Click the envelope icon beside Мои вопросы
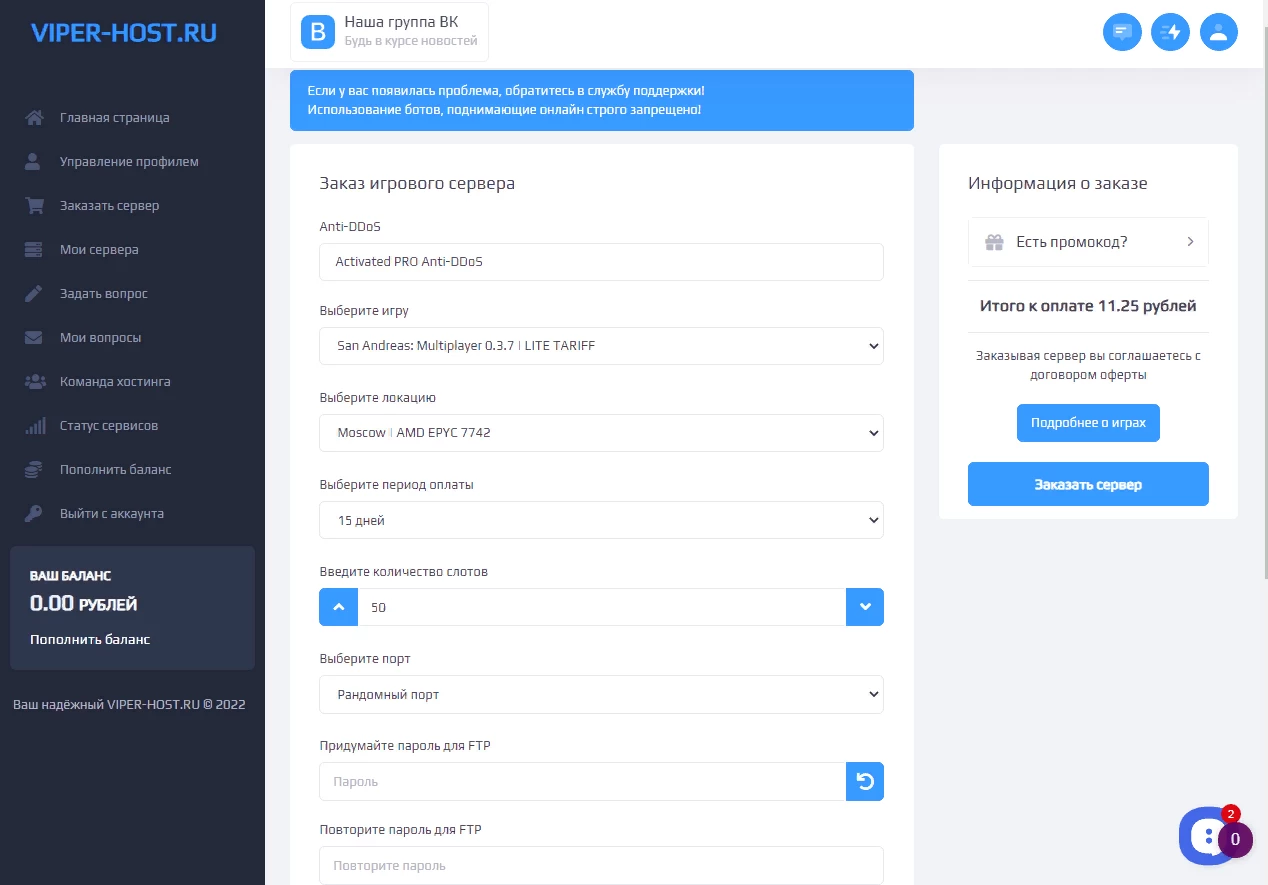Image resolution: width=1268 pixels, height=885 pixels. (35, 338)
